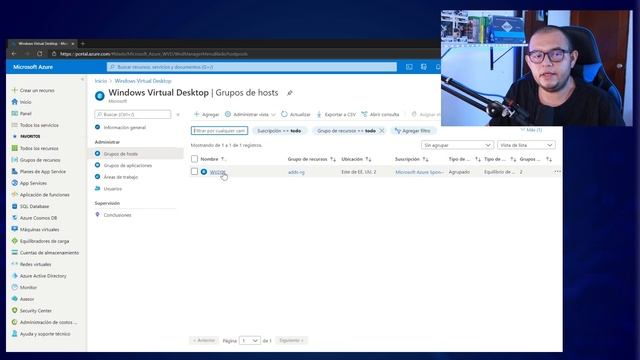Click the Todos los recursos grid icon

(x=15, y=148)
